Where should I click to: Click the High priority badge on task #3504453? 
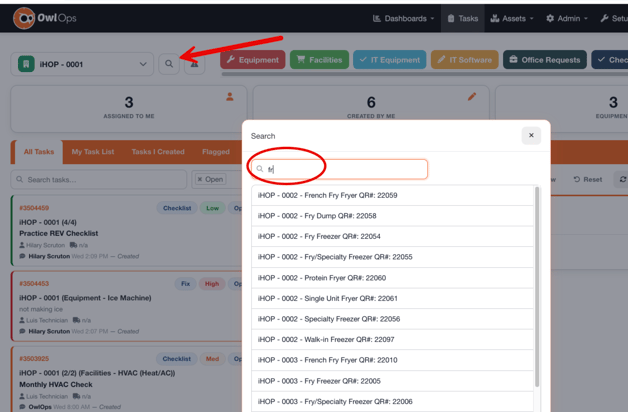212,283
